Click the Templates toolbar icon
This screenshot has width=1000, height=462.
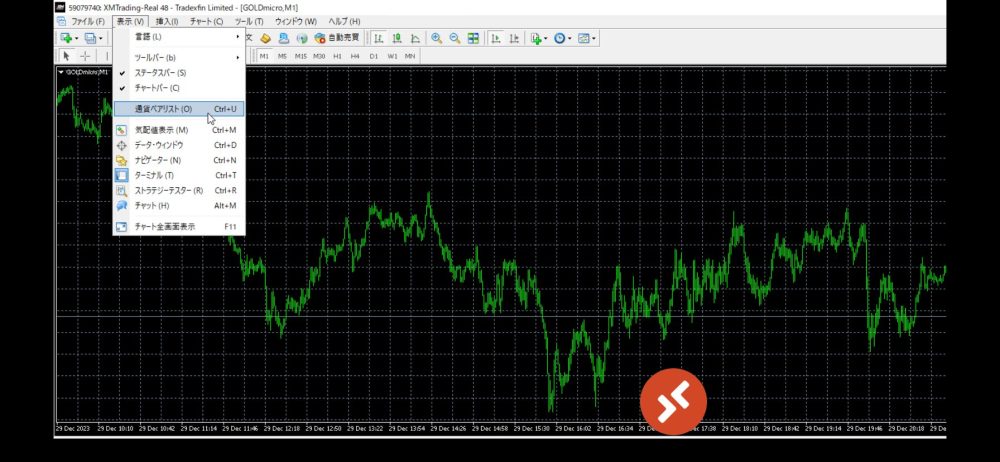[583, 38]
